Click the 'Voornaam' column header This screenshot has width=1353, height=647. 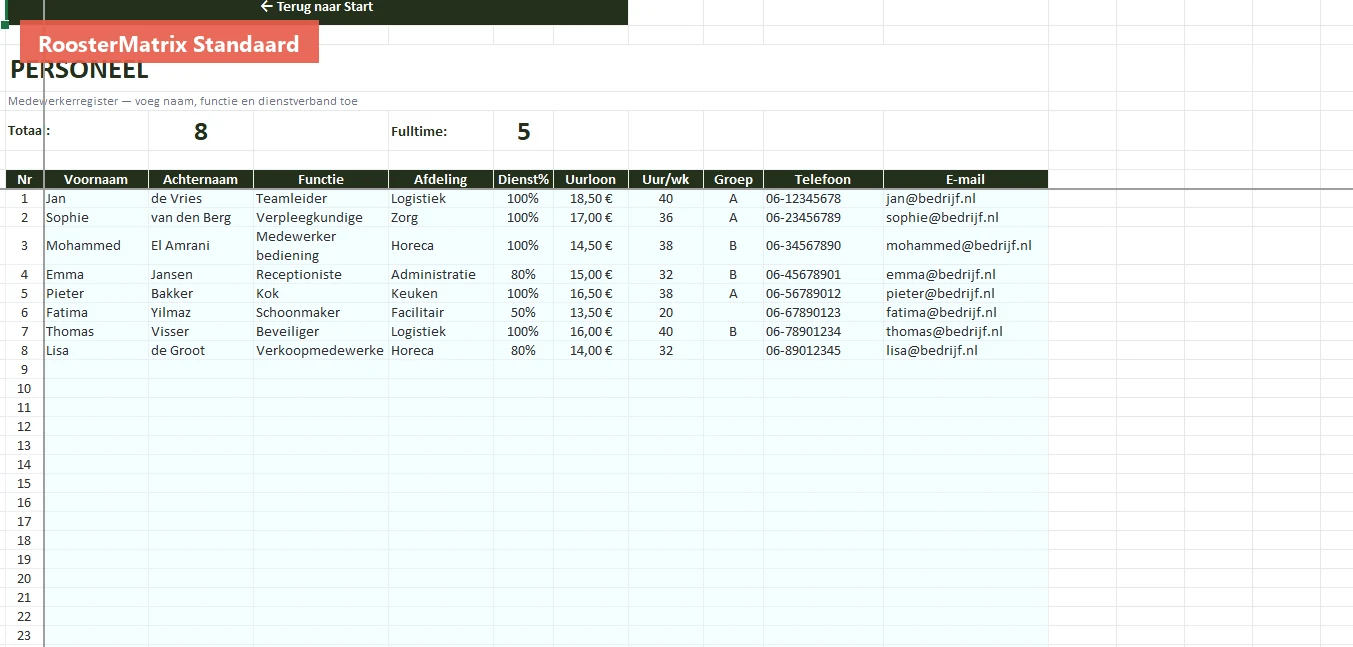(x=96, y=180)
